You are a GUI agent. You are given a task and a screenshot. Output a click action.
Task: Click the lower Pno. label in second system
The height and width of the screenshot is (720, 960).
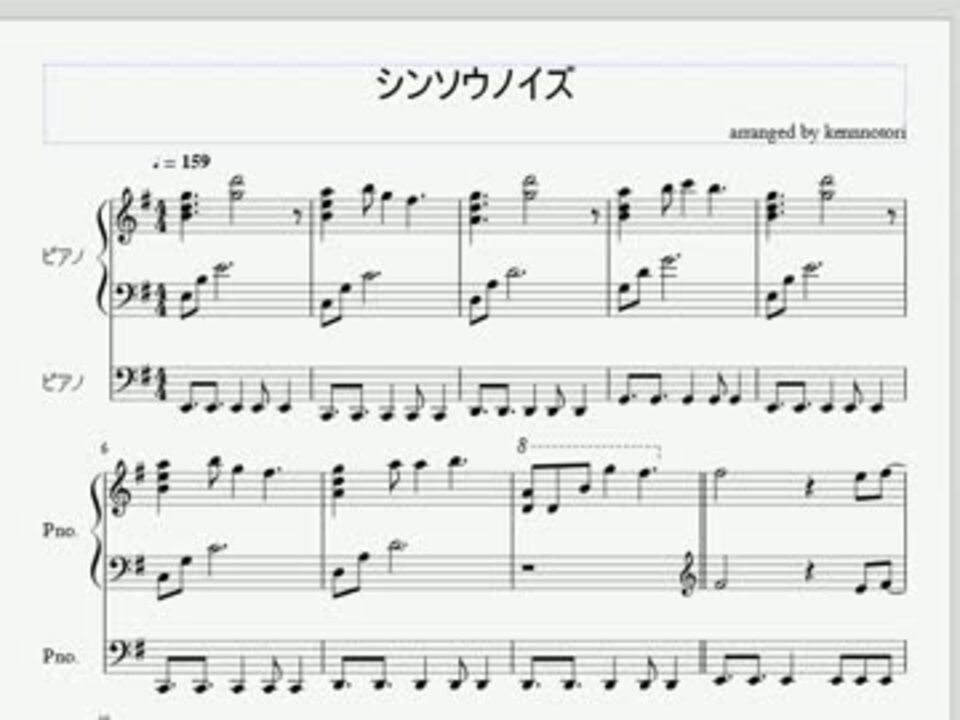[x=60, y=657]
